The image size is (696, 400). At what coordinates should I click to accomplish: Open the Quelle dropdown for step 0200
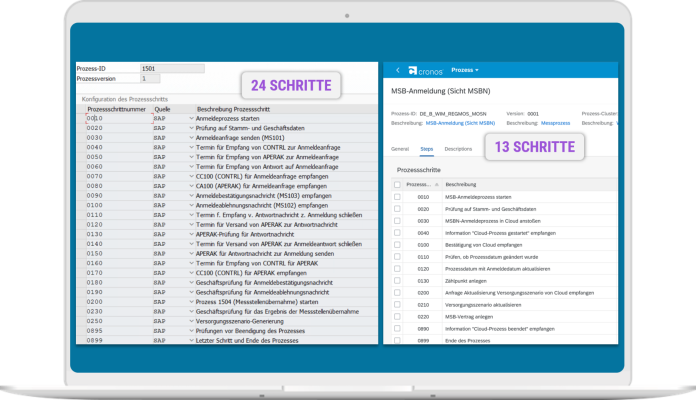click(x=191, y=302)
